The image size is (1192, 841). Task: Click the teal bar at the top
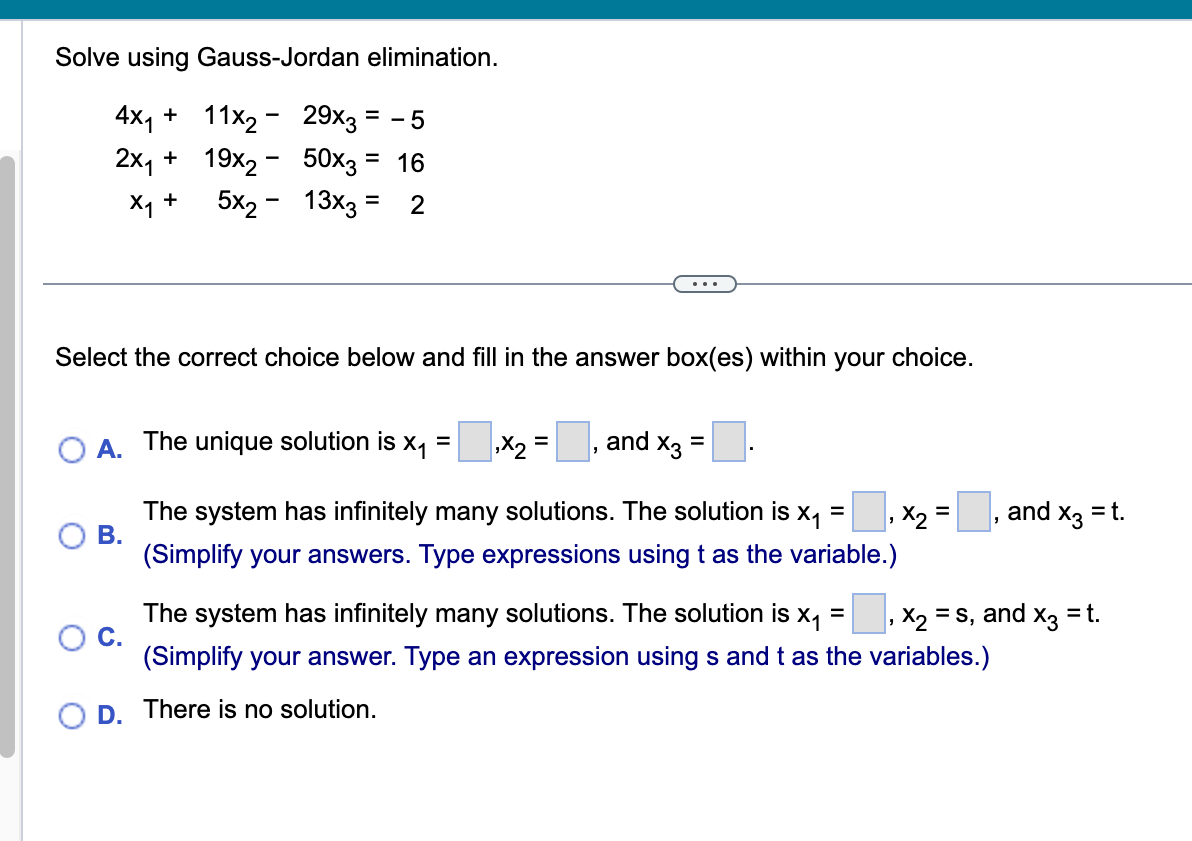click(596, 9)
